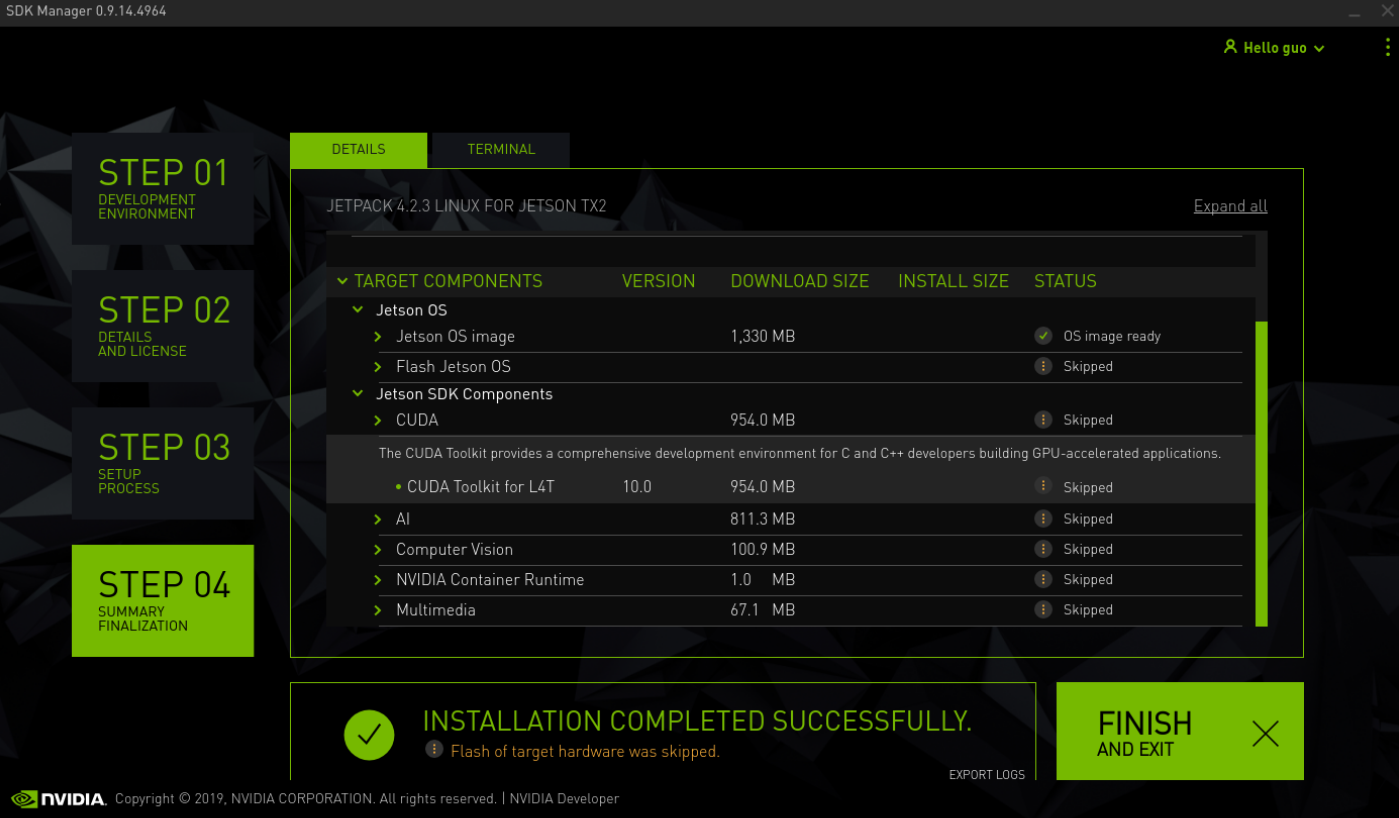Image resolution: width=1399 pixels, height=818 pixels.
Task: Click the green components list scrollbar
Action: [x=1261, y=474]
